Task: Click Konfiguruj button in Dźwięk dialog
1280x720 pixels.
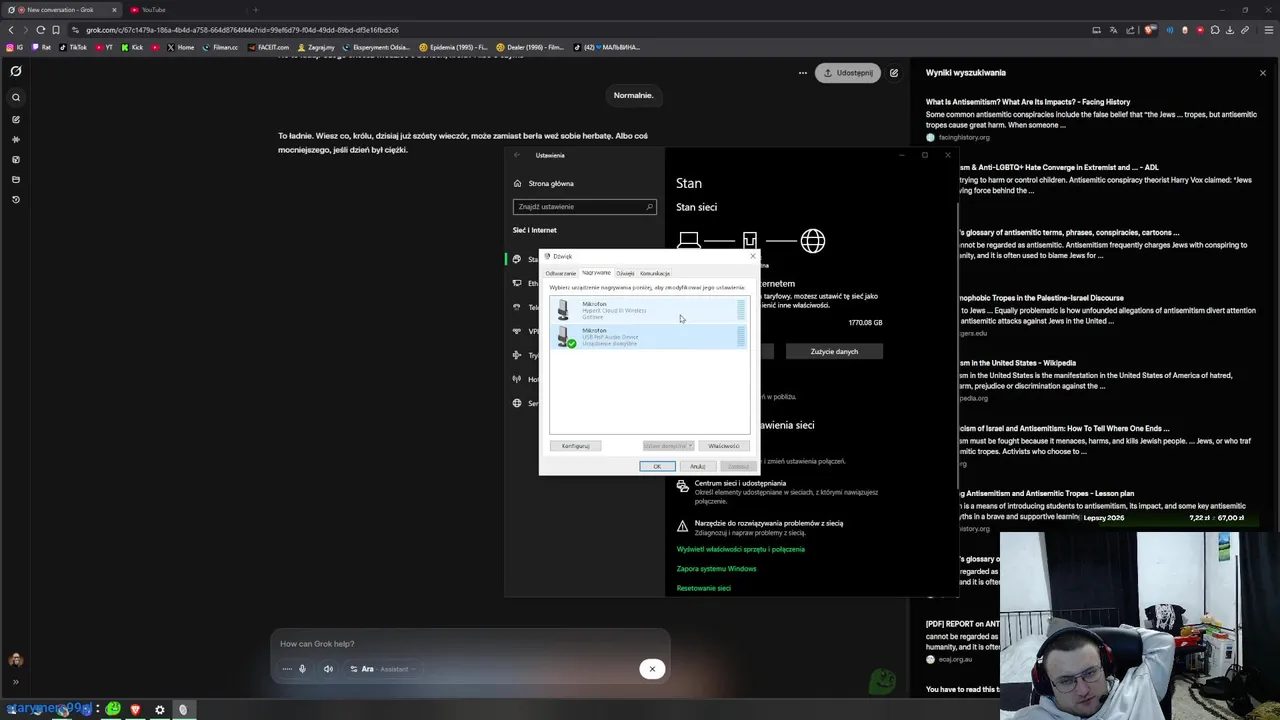Action: (575, 446)
